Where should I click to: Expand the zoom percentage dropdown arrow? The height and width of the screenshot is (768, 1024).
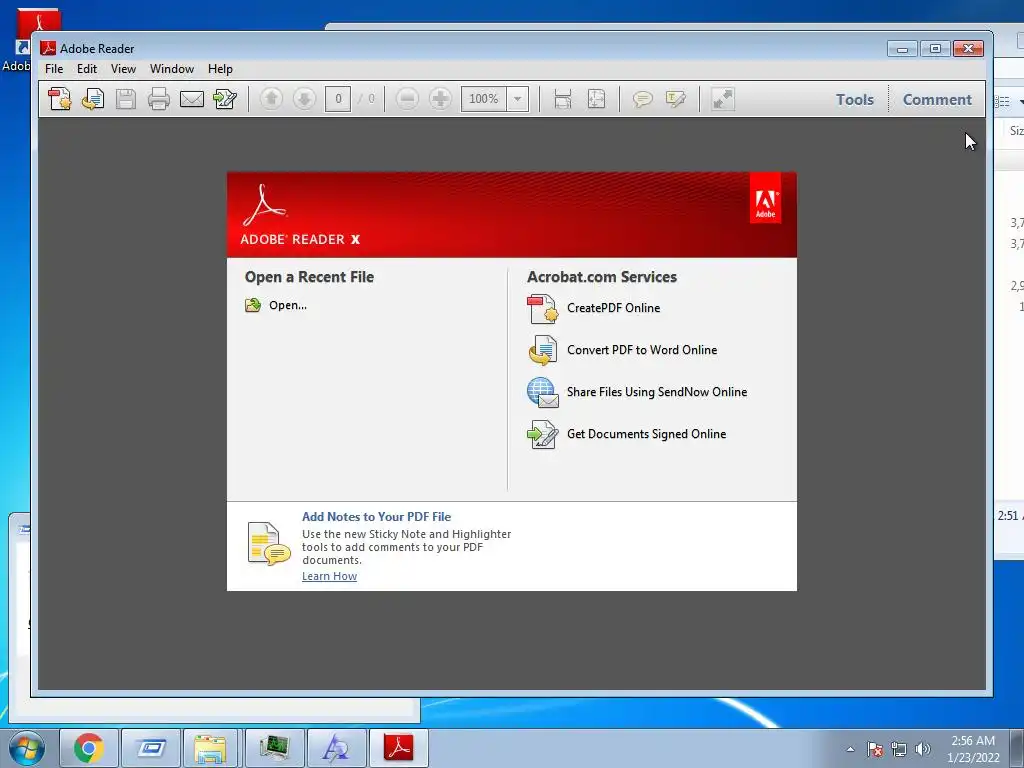tap(517, 99)
